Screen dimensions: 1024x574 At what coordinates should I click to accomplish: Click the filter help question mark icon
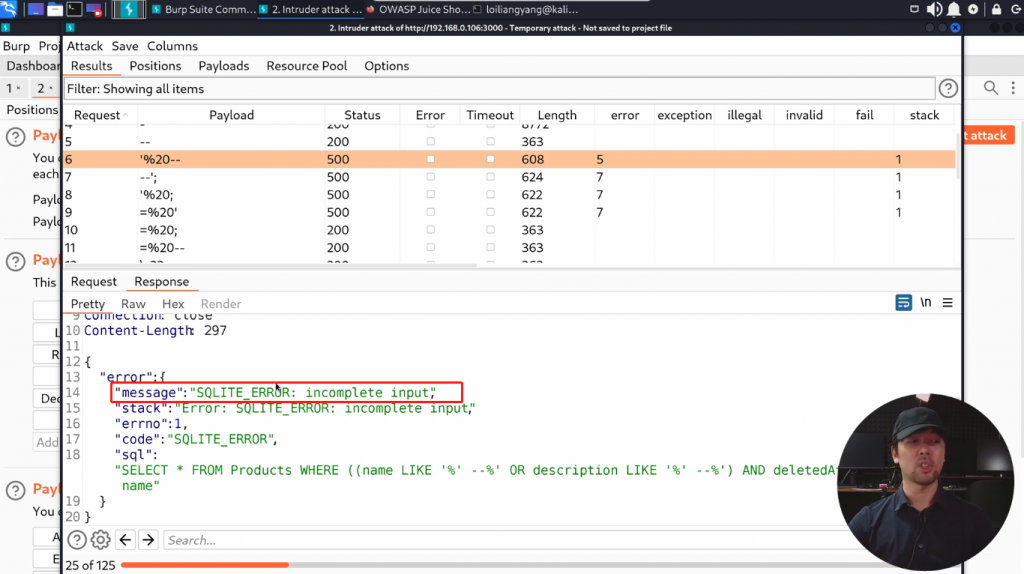click(x=947, y=89)
